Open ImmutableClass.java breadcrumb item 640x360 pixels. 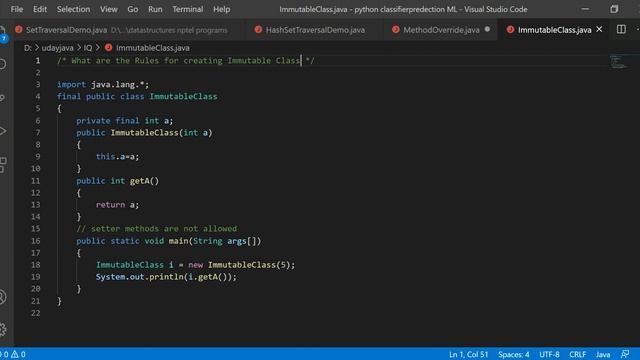click(x=152, y=48)
